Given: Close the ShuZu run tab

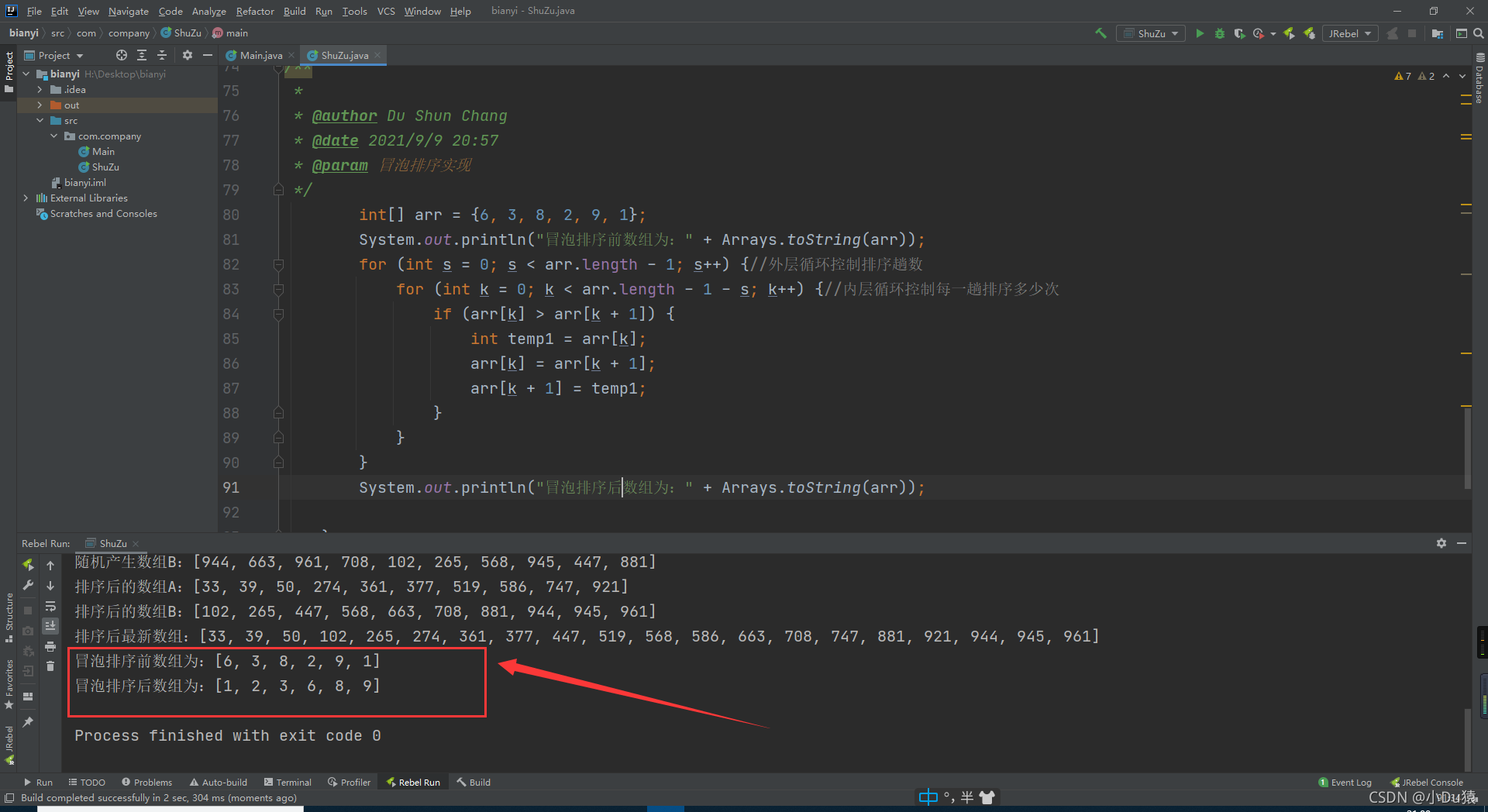Looking at the screenshot, I should click(x=136, y=543).
